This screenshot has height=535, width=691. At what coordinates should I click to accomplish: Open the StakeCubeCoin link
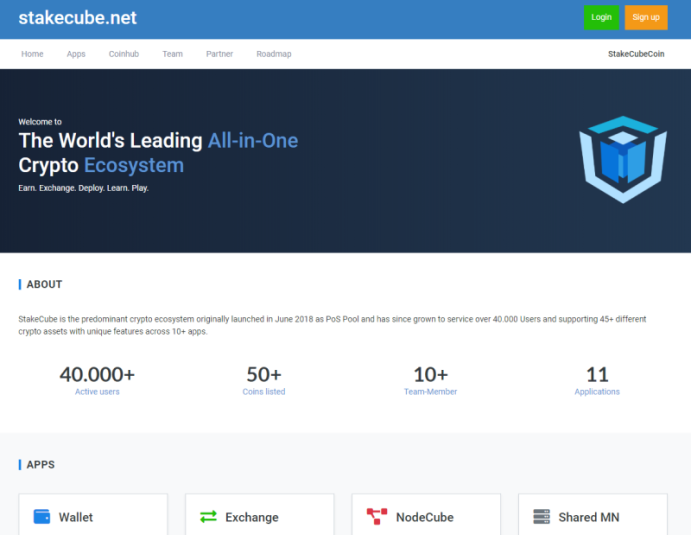(x=636, y=54)
